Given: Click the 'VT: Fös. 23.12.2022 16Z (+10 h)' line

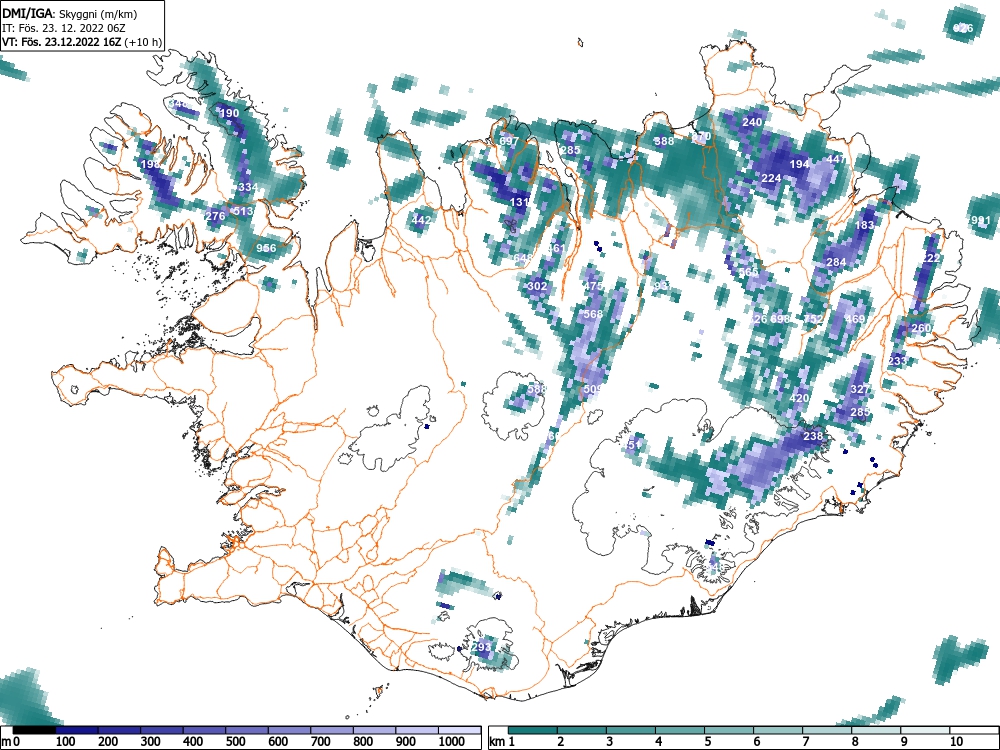Looking at the screenshot, I should click(x=82, y=42).
